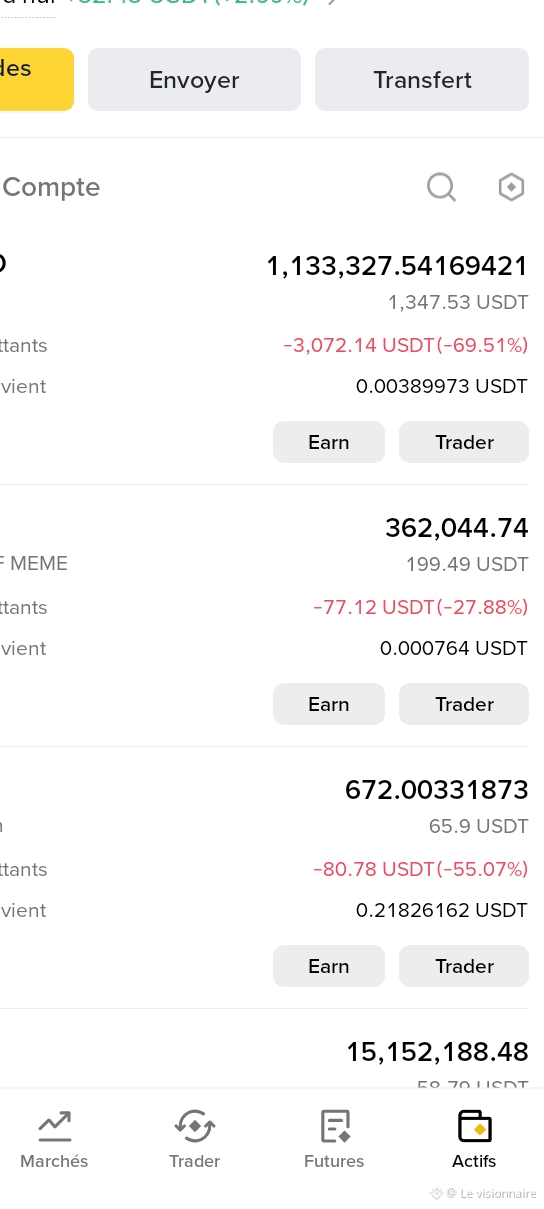Screen dimensions: 544x1209
Task: Tap the Envoyer button
Action: pyautogui.click(x=194, y=79)
